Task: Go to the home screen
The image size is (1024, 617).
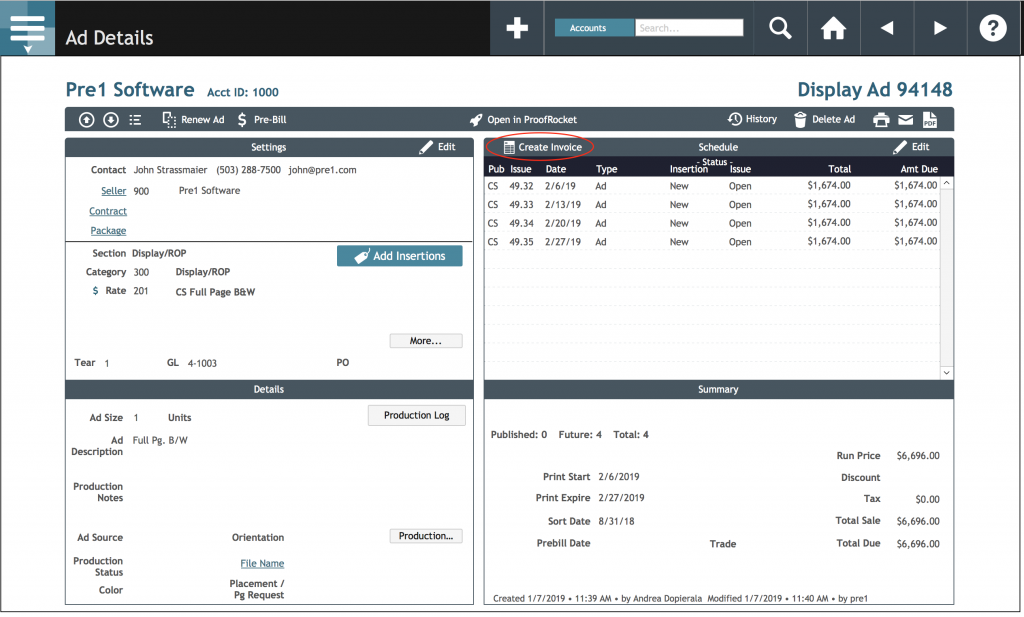Action: 834,27
